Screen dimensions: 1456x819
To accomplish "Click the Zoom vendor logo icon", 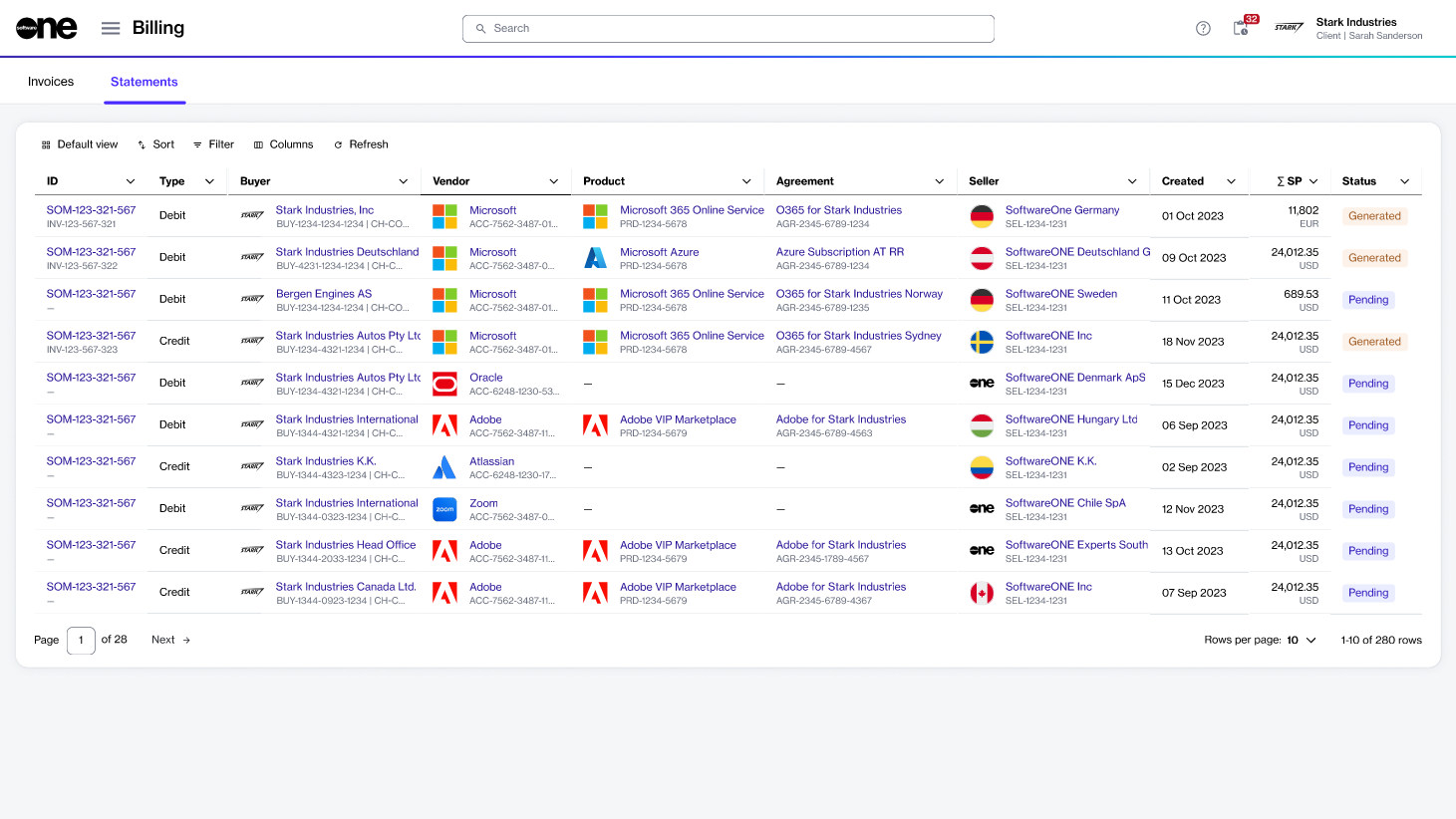I will coord(444,509).
